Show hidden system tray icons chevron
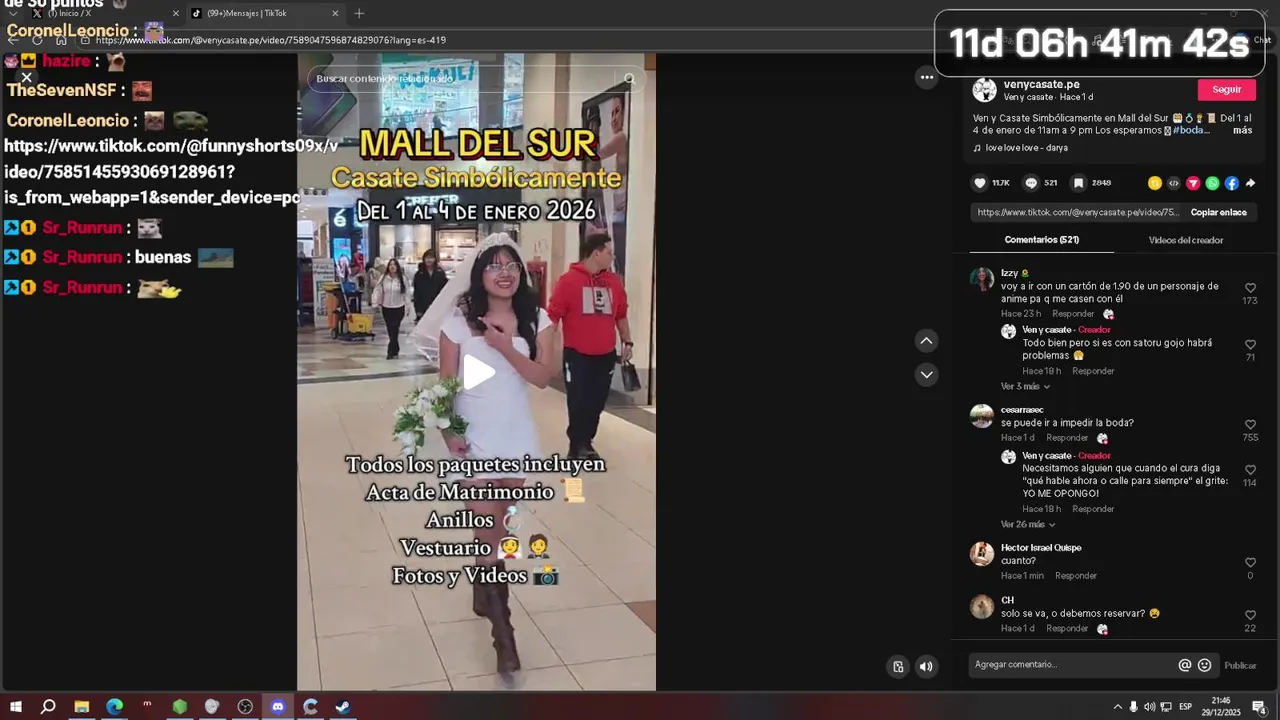This screenshot has height=720, width=1280. [1117, 707]
